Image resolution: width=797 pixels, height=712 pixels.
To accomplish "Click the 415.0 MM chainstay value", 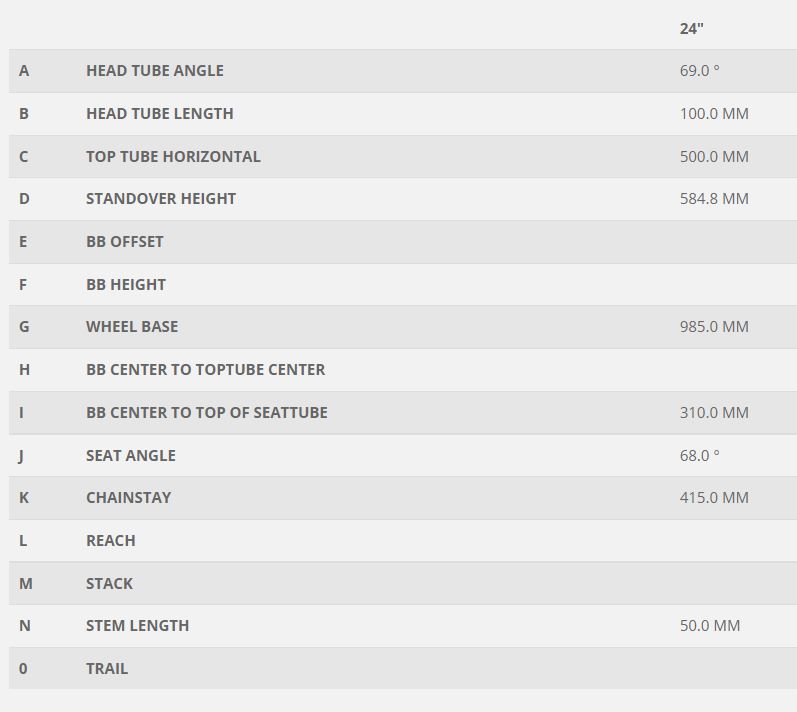I will tap(714, 498).
